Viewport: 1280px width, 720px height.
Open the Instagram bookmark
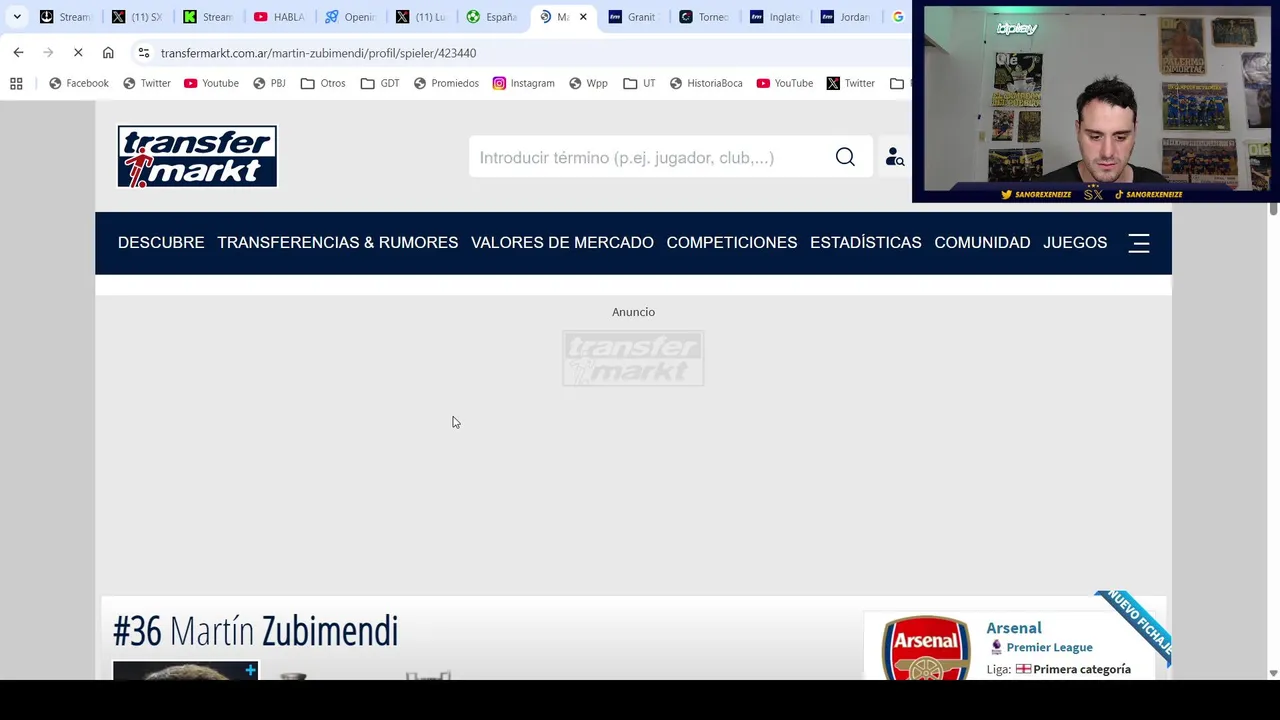(x=523, y=83)
